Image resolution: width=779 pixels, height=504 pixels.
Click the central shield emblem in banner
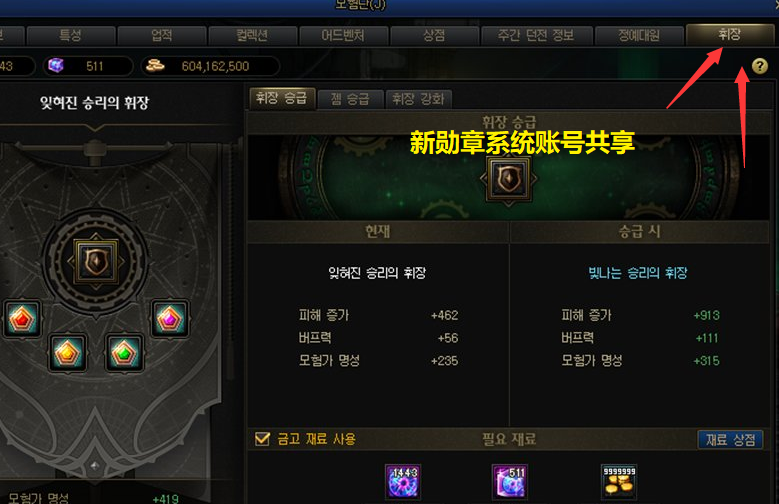point(96,261)
